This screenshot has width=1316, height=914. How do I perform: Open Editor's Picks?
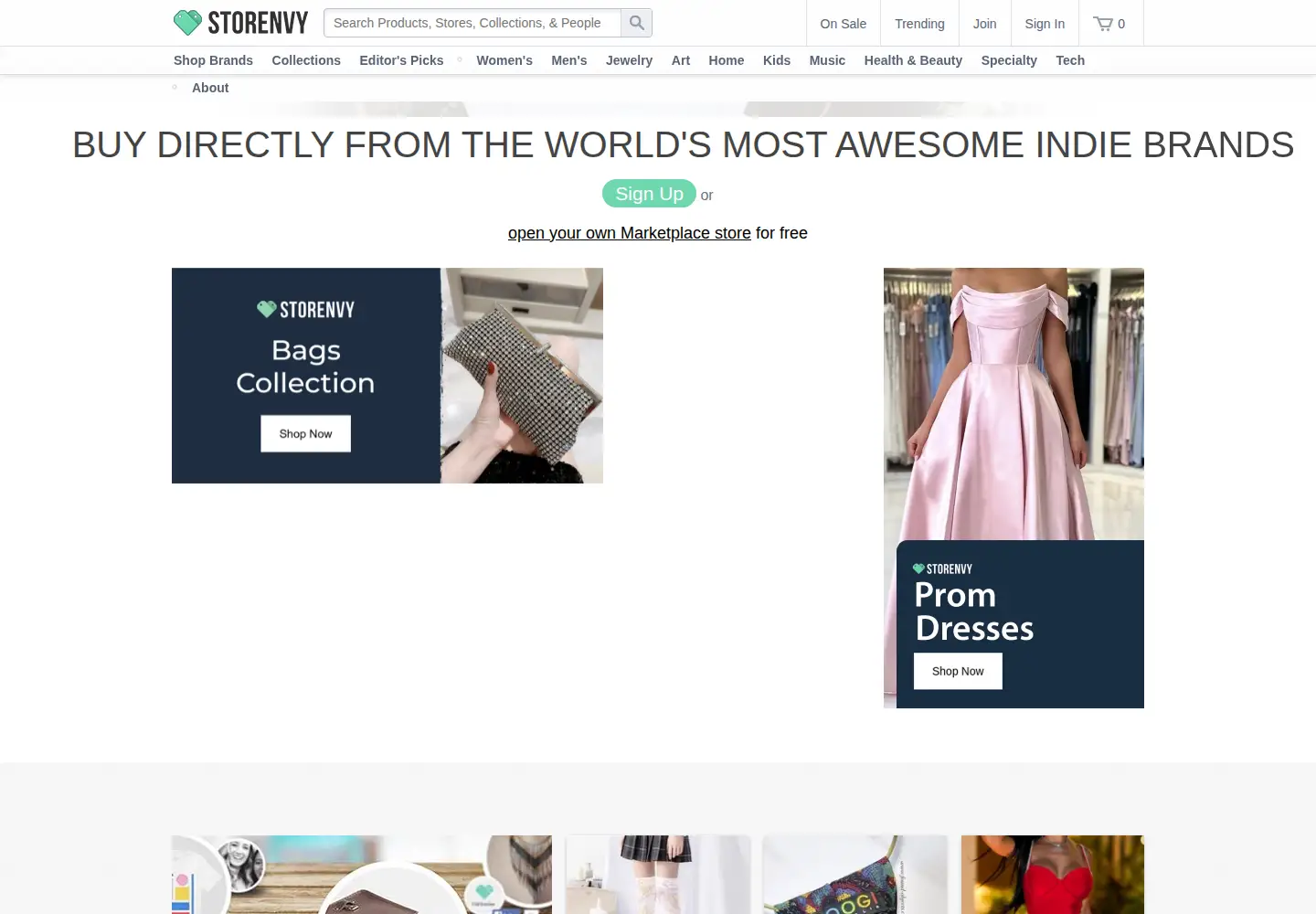point(401,60)
